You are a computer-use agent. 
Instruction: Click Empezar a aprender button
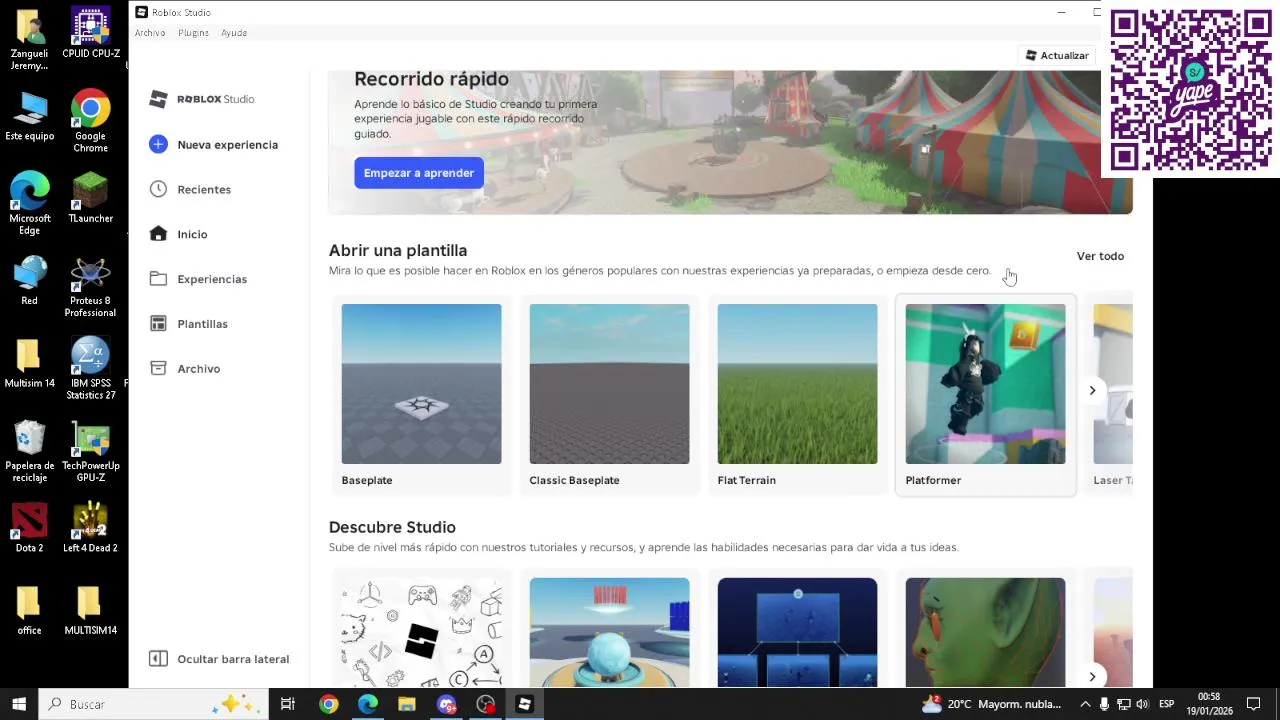[419, 173]
